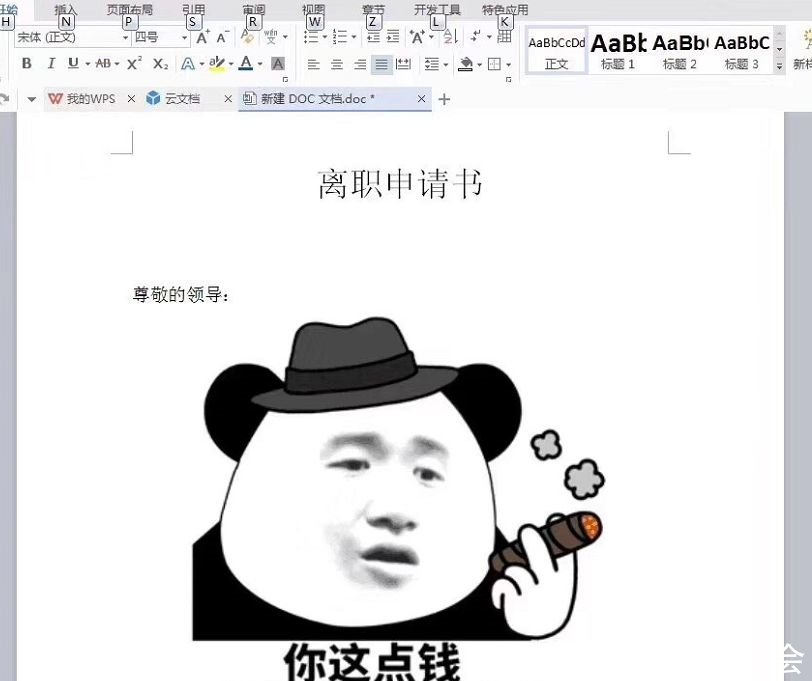Open the 页面布局 ribbon tab
Screen dimensions: 812x681
129,9
